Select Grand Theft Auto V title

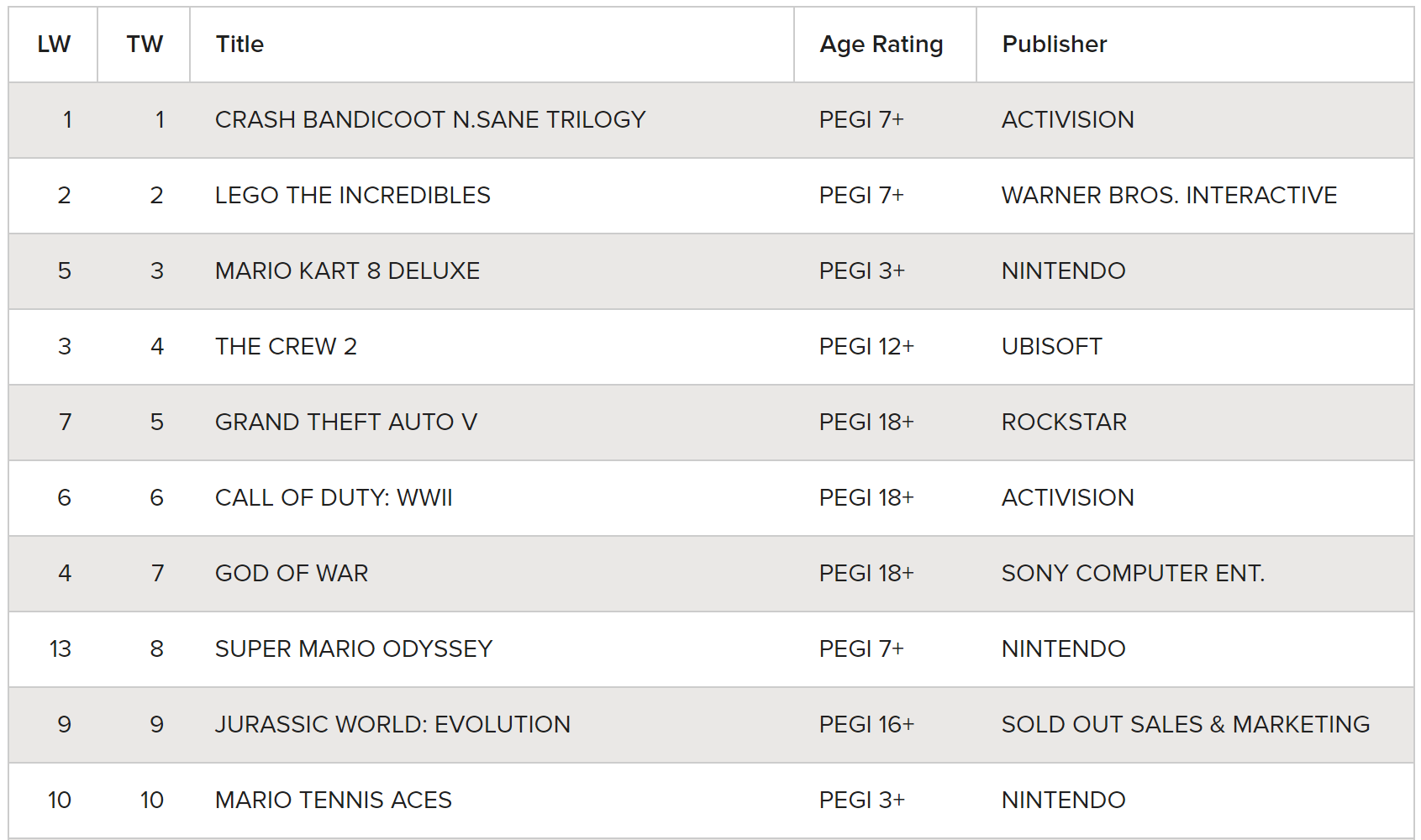(x=346, y=423)
